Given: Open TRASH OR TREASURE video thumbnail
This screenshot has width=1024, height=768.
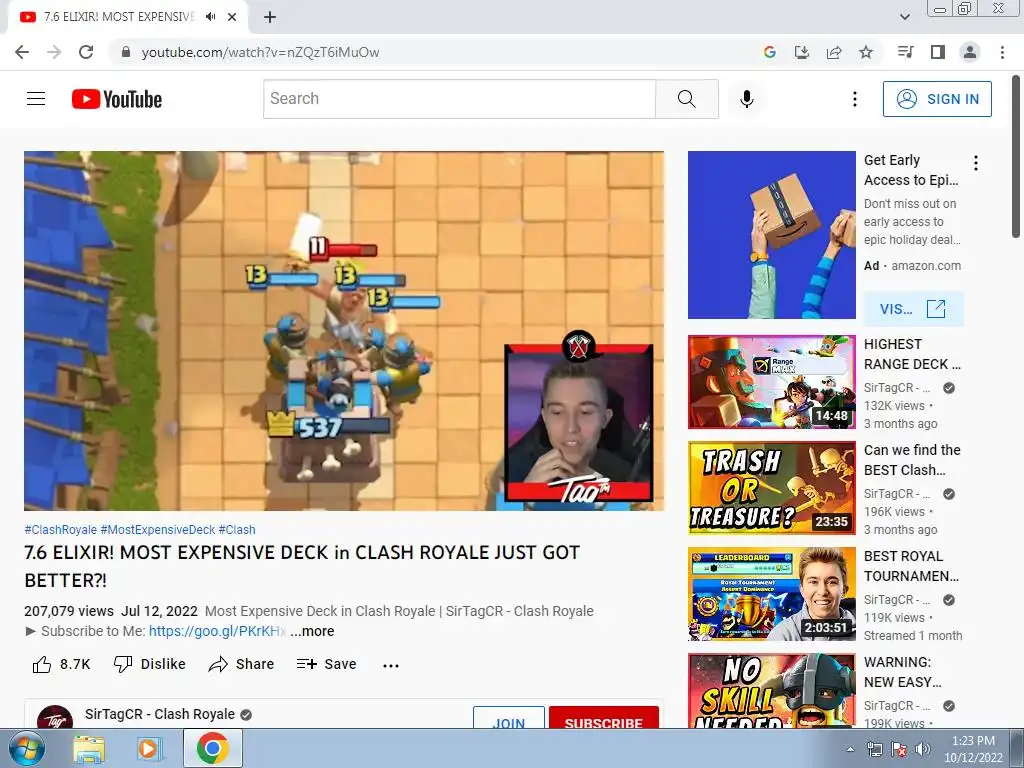Looking at the screenshot, I should click(x=772, y=488).
